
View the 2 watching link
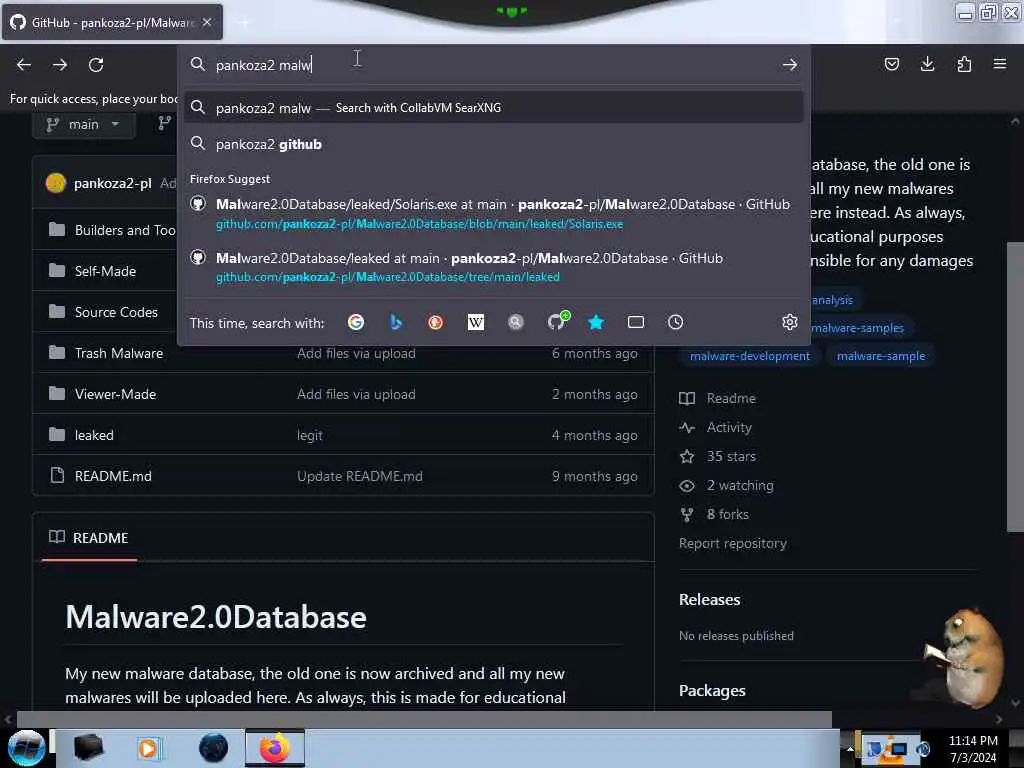point(739,486)
